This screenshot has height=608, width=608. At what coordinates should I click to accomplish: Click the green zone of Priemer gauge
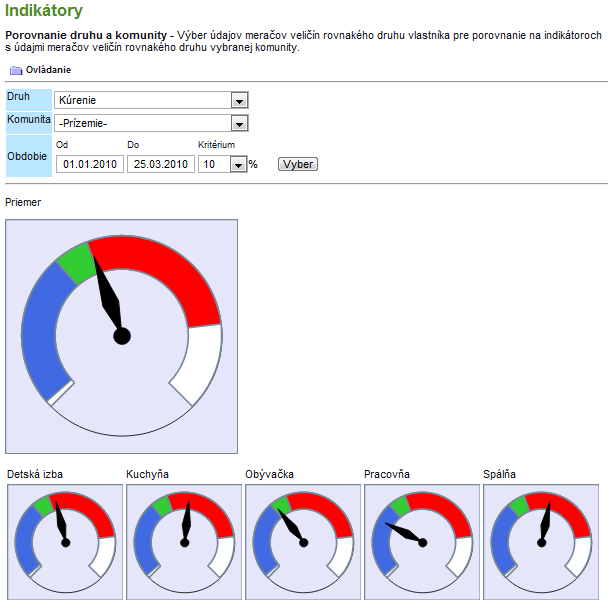(73, 261)
